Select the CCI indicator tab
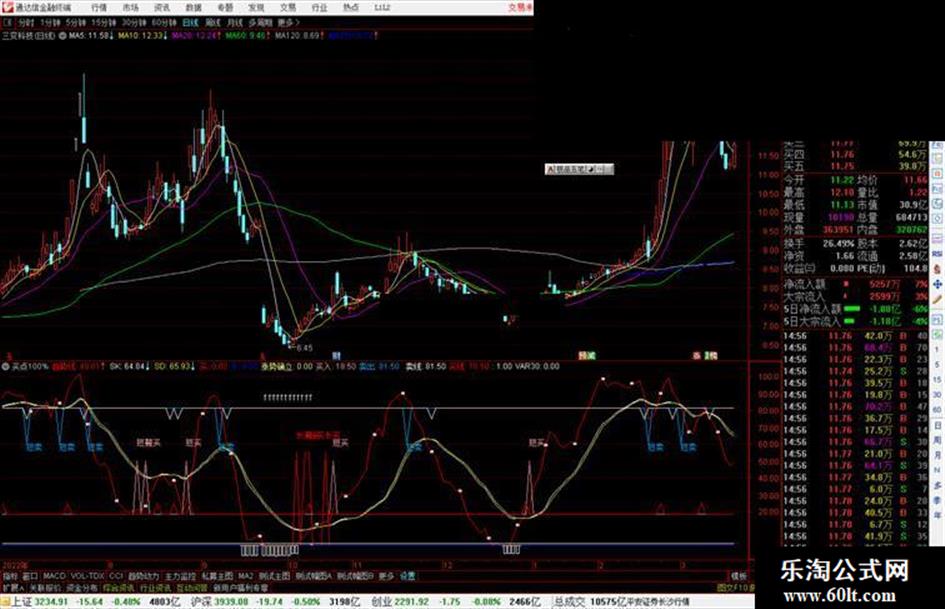 coord(116,576)
